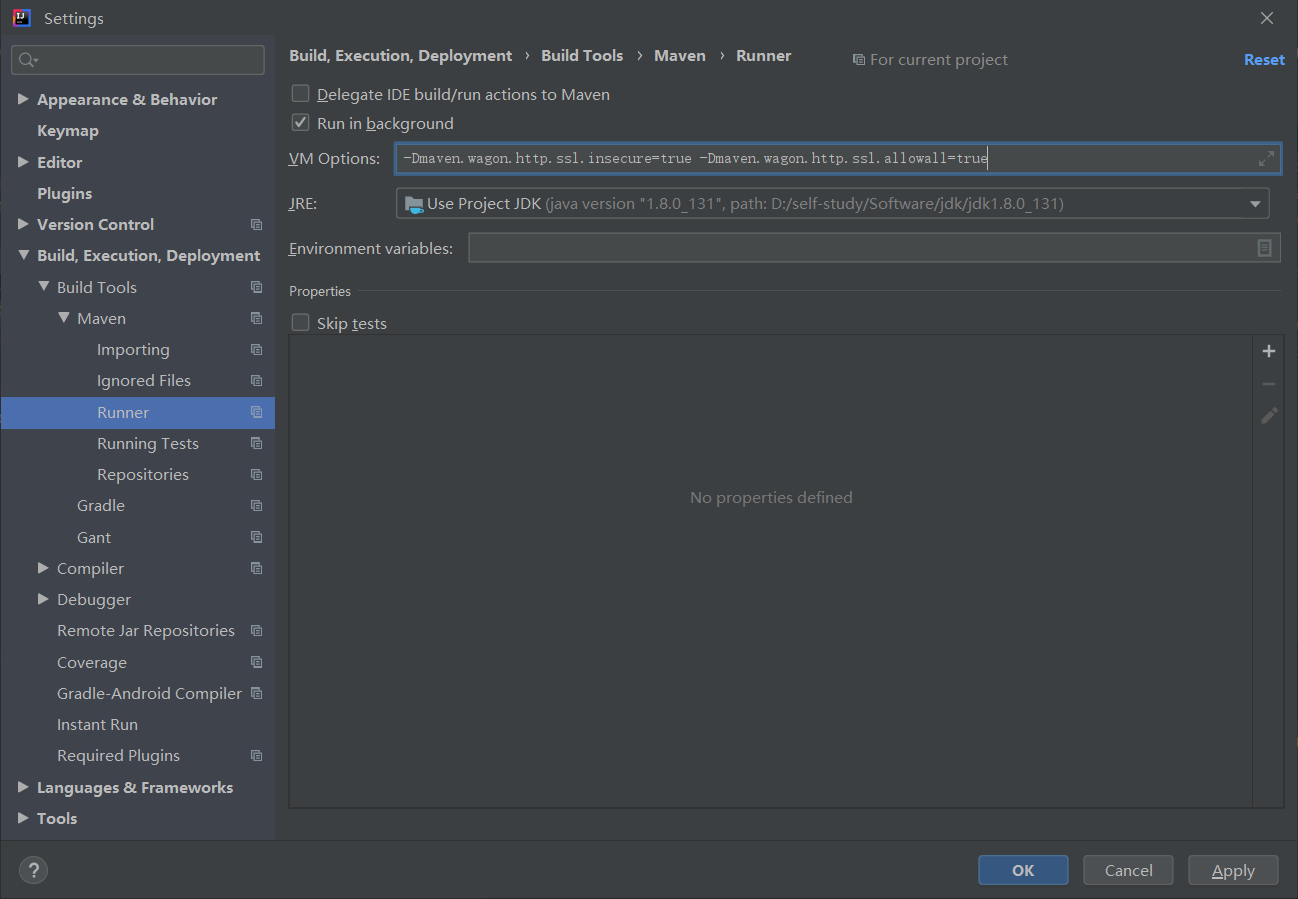Click the project-level icon beside Gradle-Android Compiler

pyautogui.click(x=256, y=694)
